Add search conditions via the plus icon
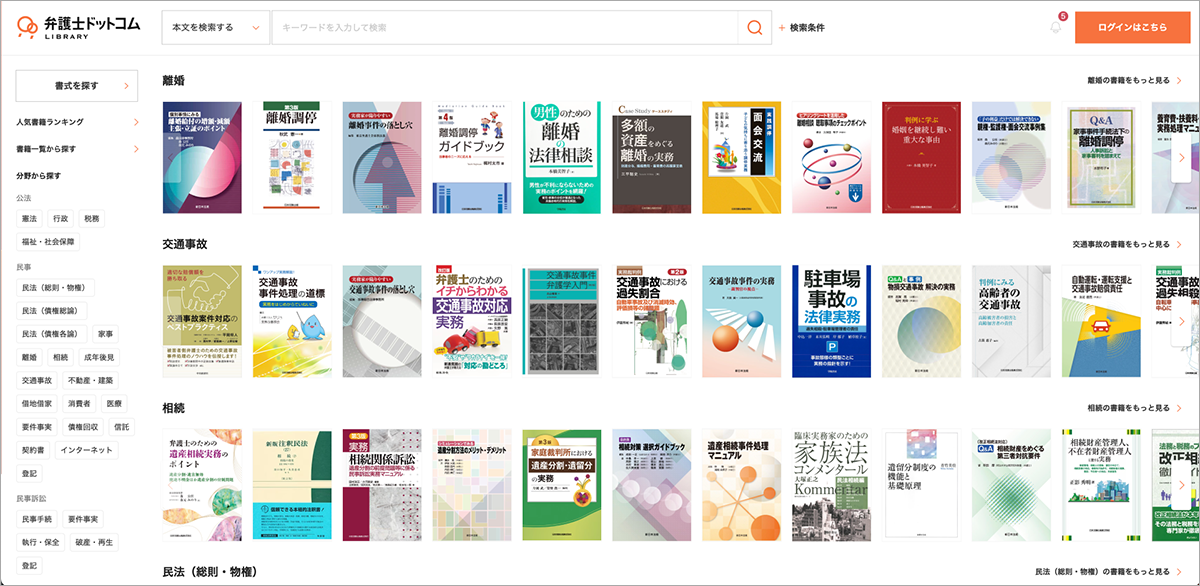1200x586 pixels. coord(780,27)
